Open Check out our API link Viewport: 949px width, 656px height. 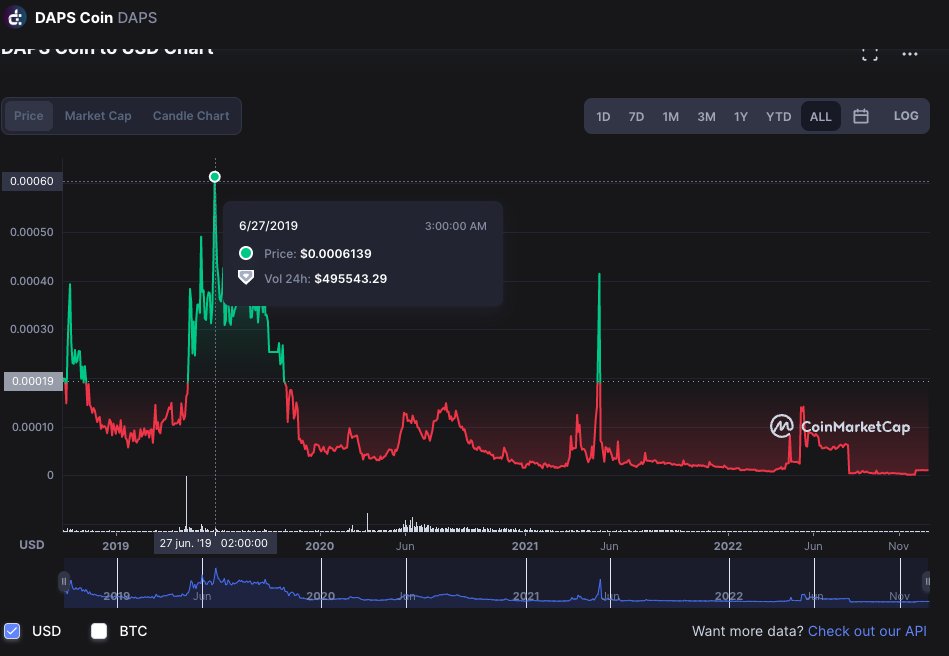[866, 631]
